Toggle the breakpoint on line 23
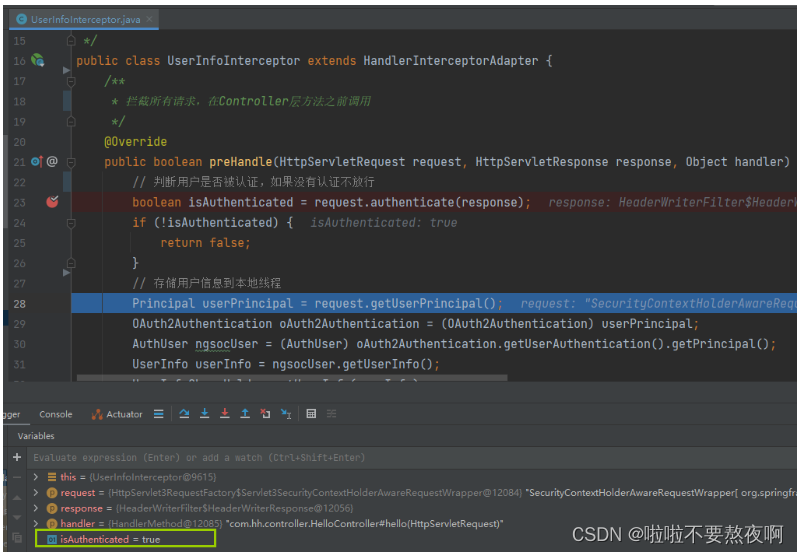This screenshot has width=800, height=555. (52, 202)
